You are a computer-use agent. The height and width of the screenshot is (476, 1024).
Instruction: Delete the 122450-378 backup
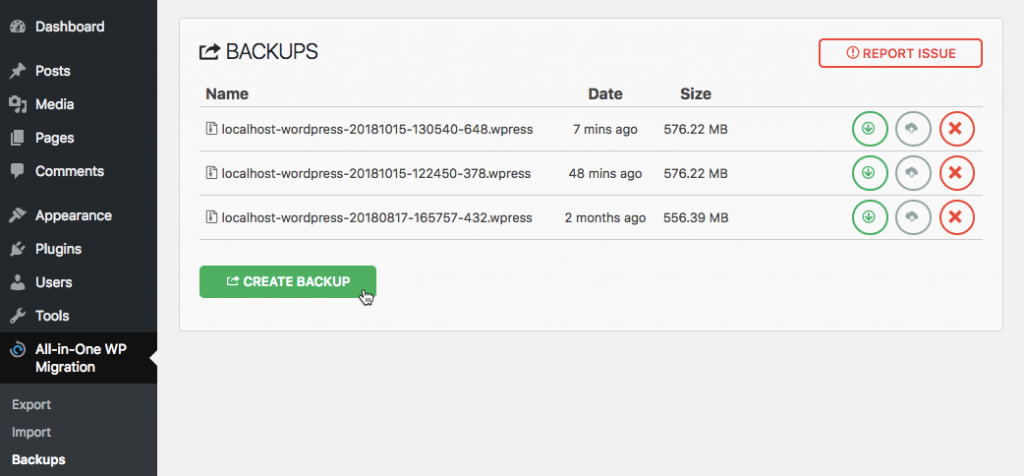(x=957, y=173)
